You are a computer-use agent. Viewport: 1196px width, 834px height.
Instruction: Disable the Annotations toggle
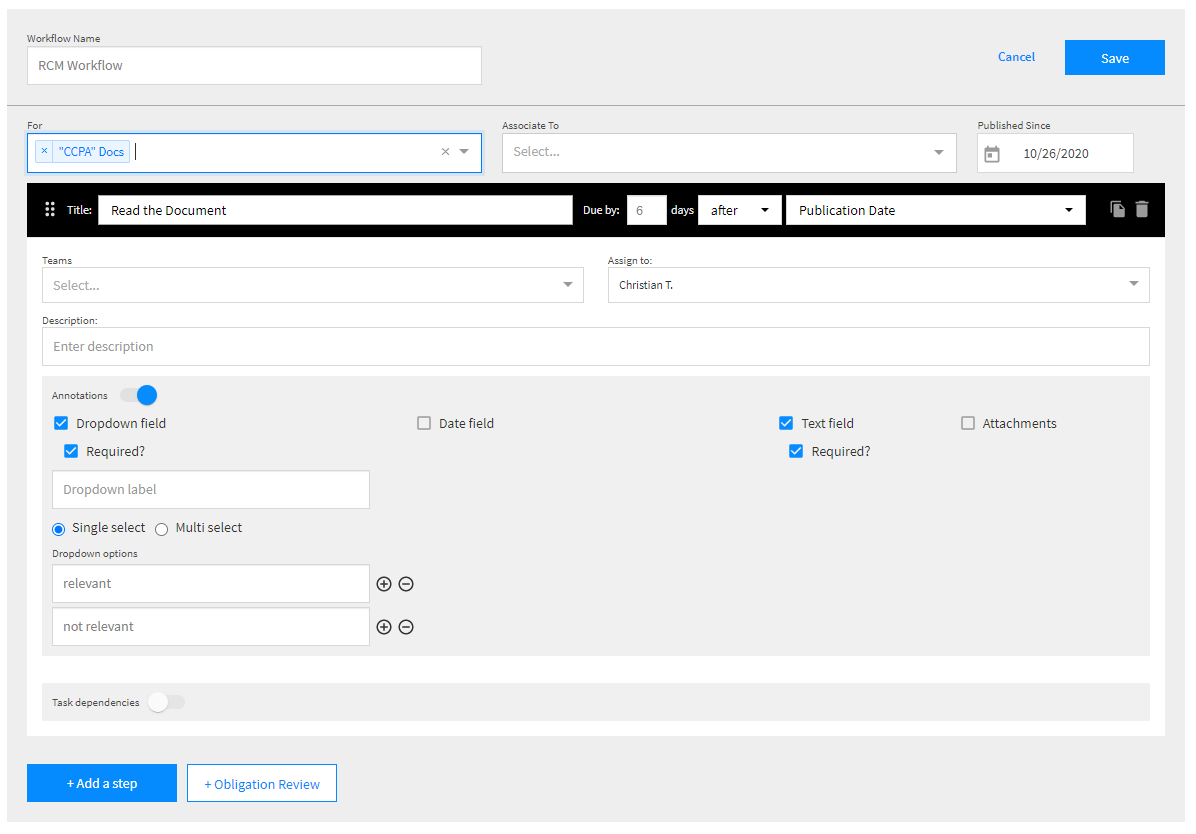pyautogui.click(x=139, y=395)
